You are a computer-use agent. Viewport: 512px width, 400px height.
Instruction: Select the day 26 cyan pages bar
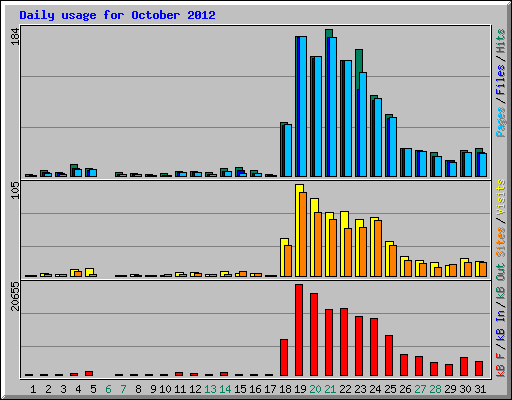click(408, 163)
